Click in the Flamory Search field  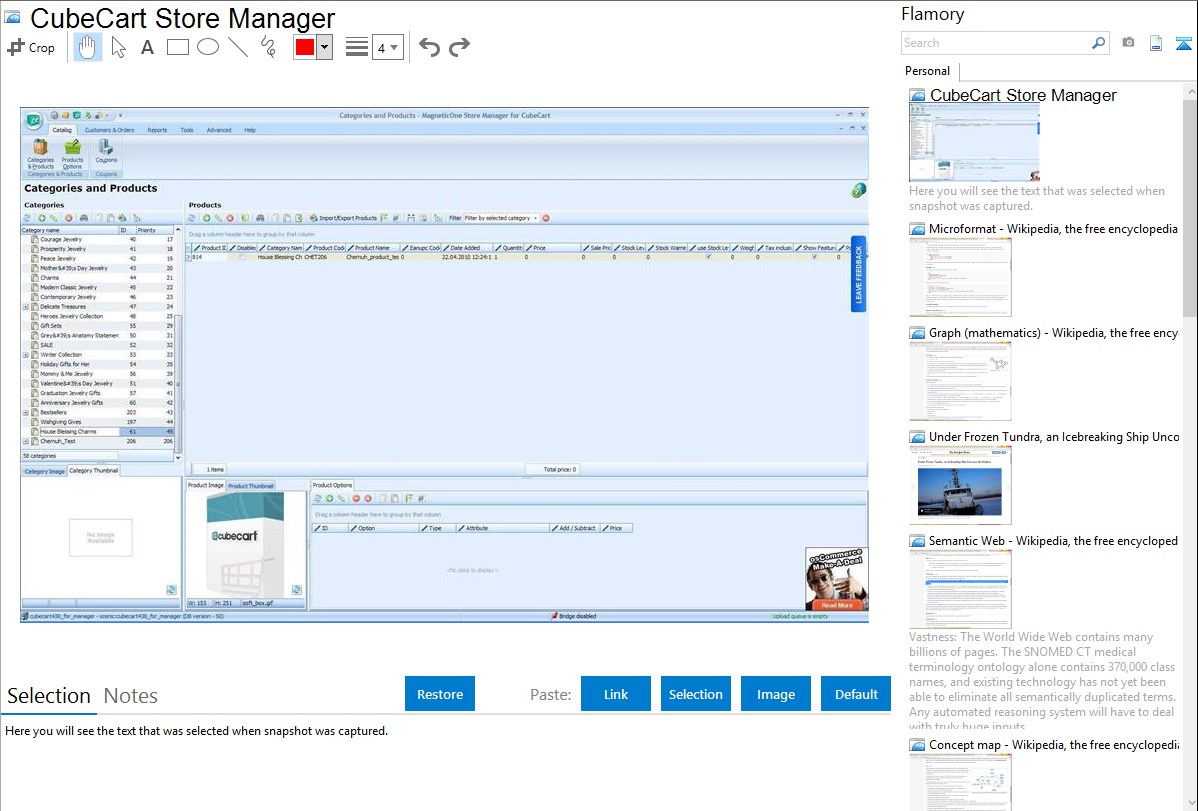click(995, 43)
